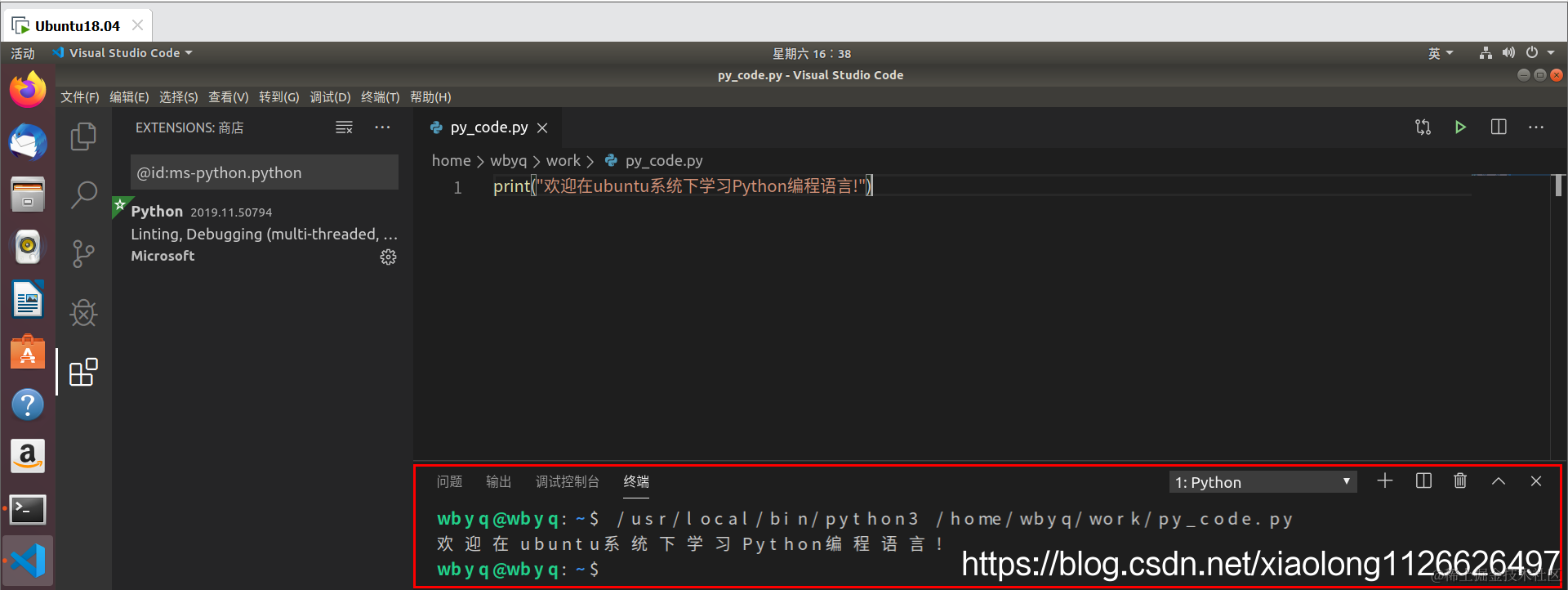Click the volume icon in top bar
This screenshot has width=1568, height=590.
[1508, 53]
